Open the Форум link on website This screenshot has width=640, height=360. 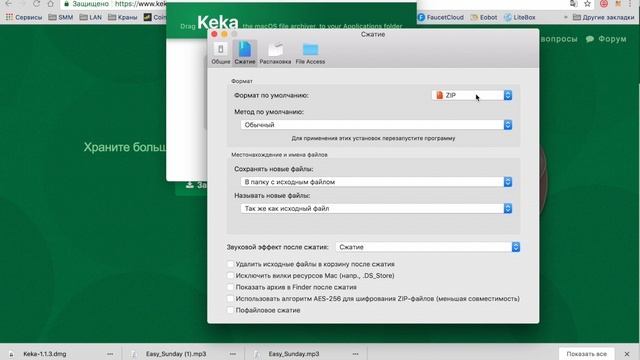[606, 39]
